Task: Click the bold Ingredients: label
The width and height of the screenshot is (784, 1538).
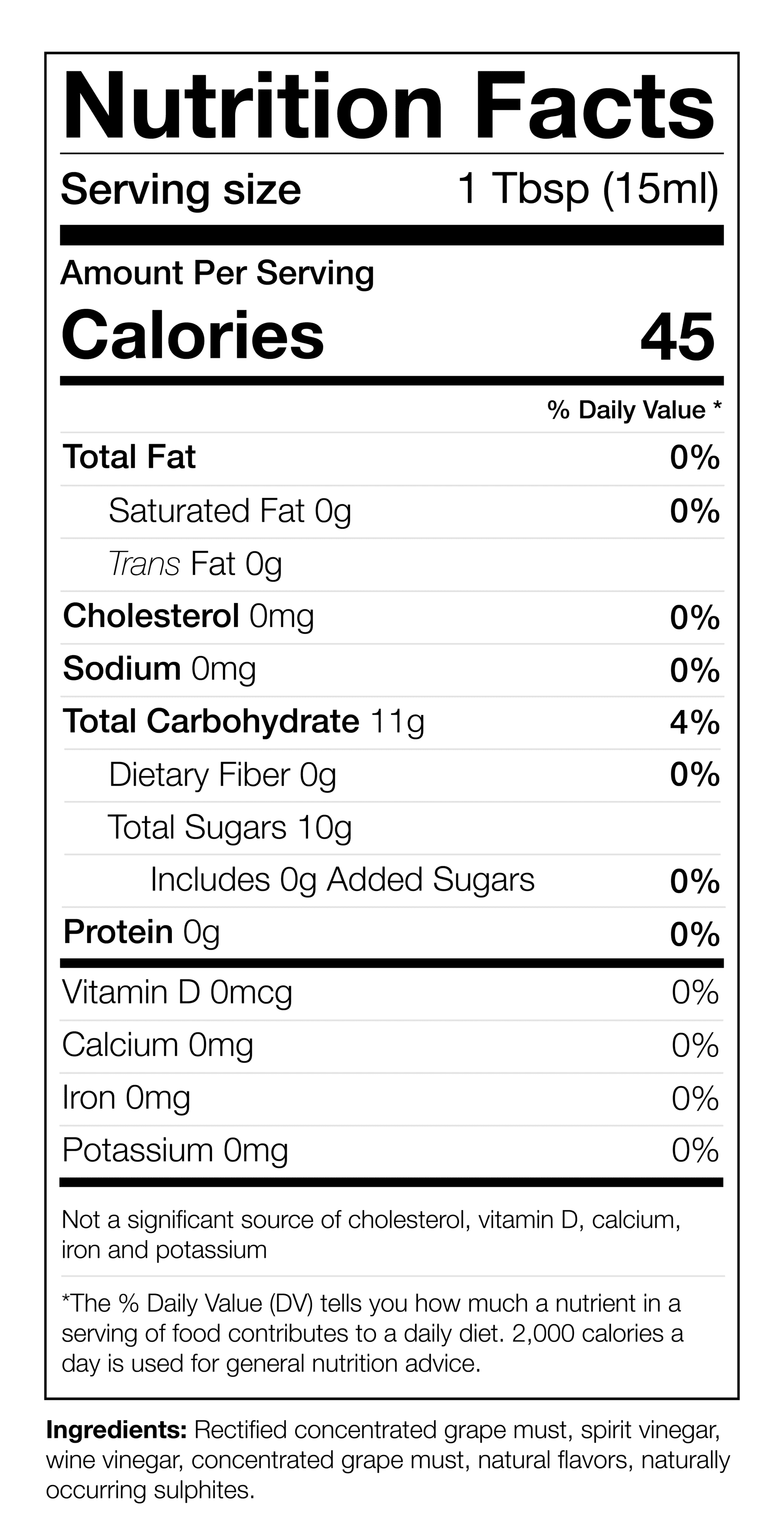Action: [x=116, y=1430]
